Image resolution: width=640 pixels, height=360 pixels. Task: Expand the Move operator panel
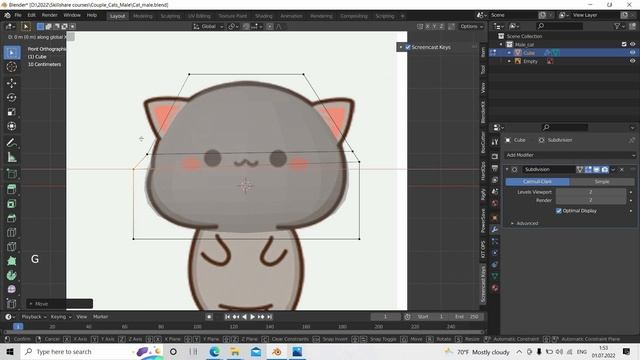pos(60,304)
